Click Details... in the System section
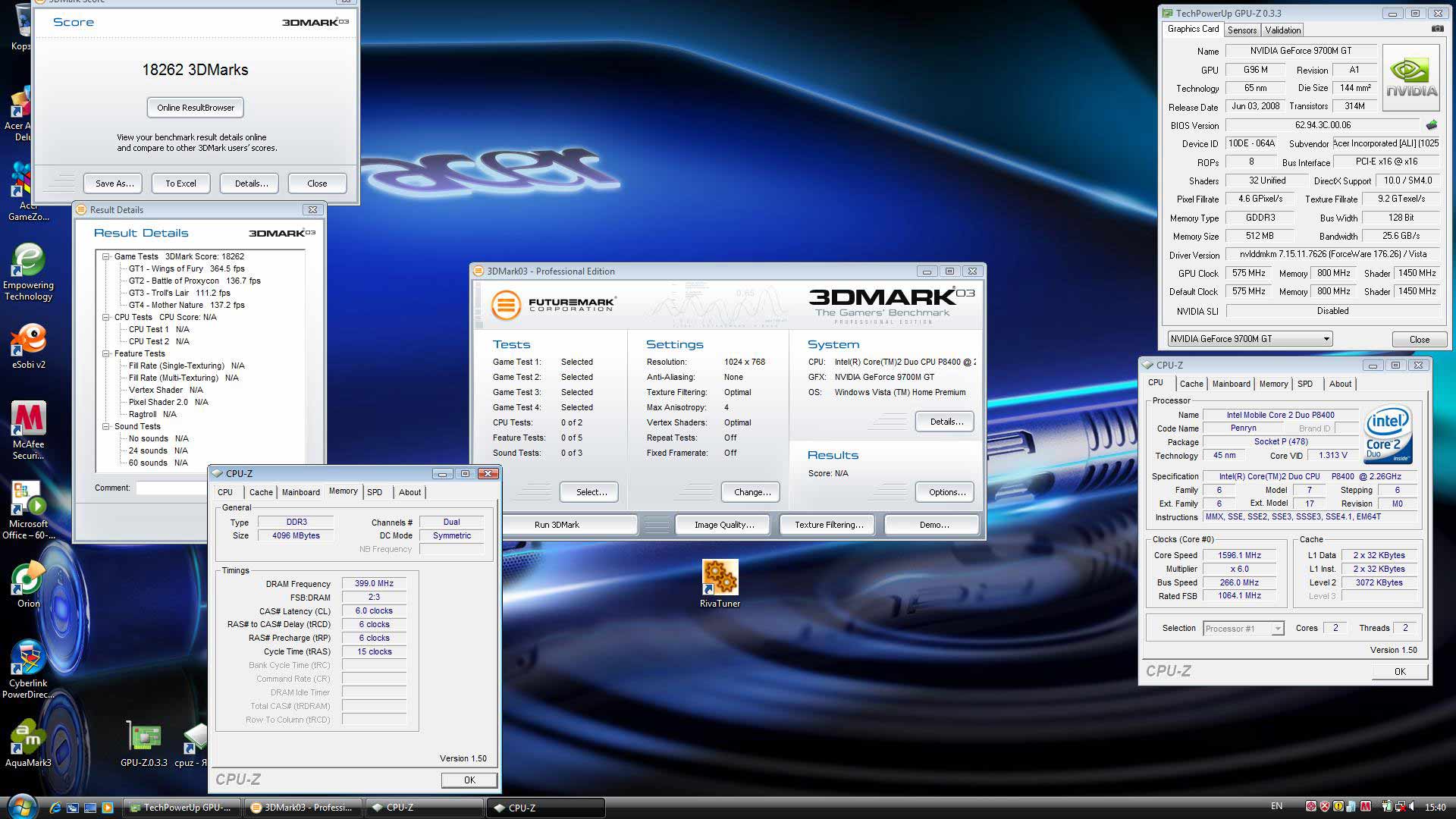 (946, 422)
